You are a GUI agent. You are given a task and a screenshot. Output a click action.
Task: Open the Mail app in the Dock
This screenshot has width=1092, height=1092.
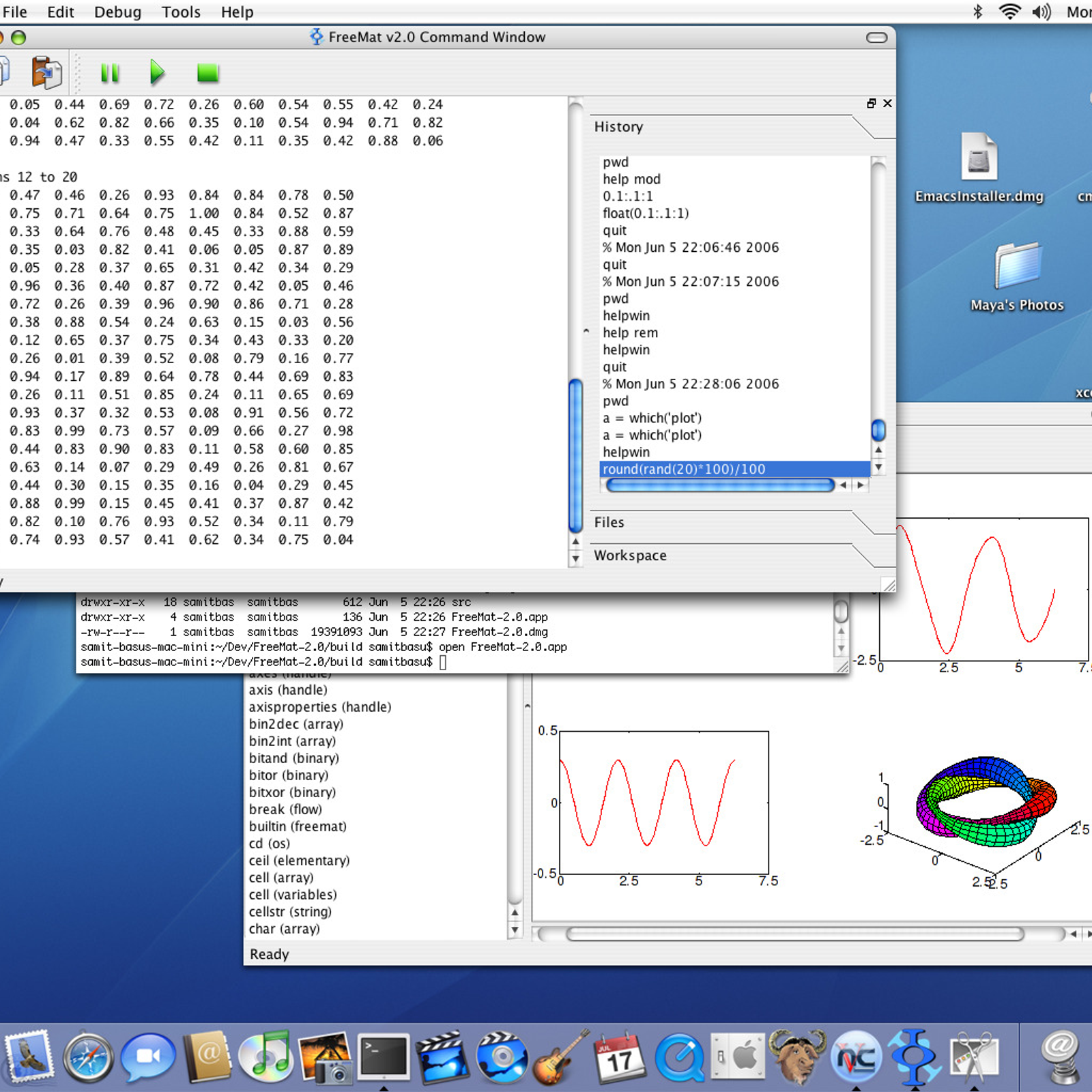pyautogui.click(x=29, y=1057)
